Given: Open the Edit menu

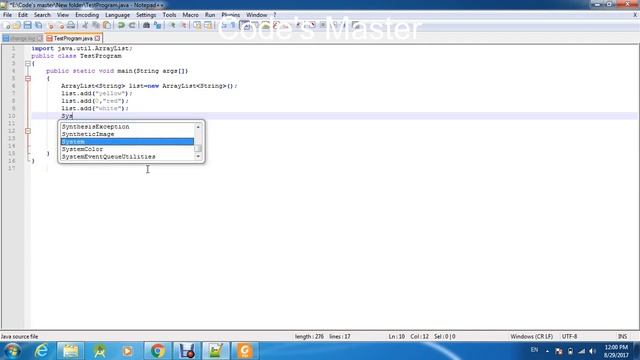Looking at the screenshot, I should pyautogui.click(x=23, y=15).
